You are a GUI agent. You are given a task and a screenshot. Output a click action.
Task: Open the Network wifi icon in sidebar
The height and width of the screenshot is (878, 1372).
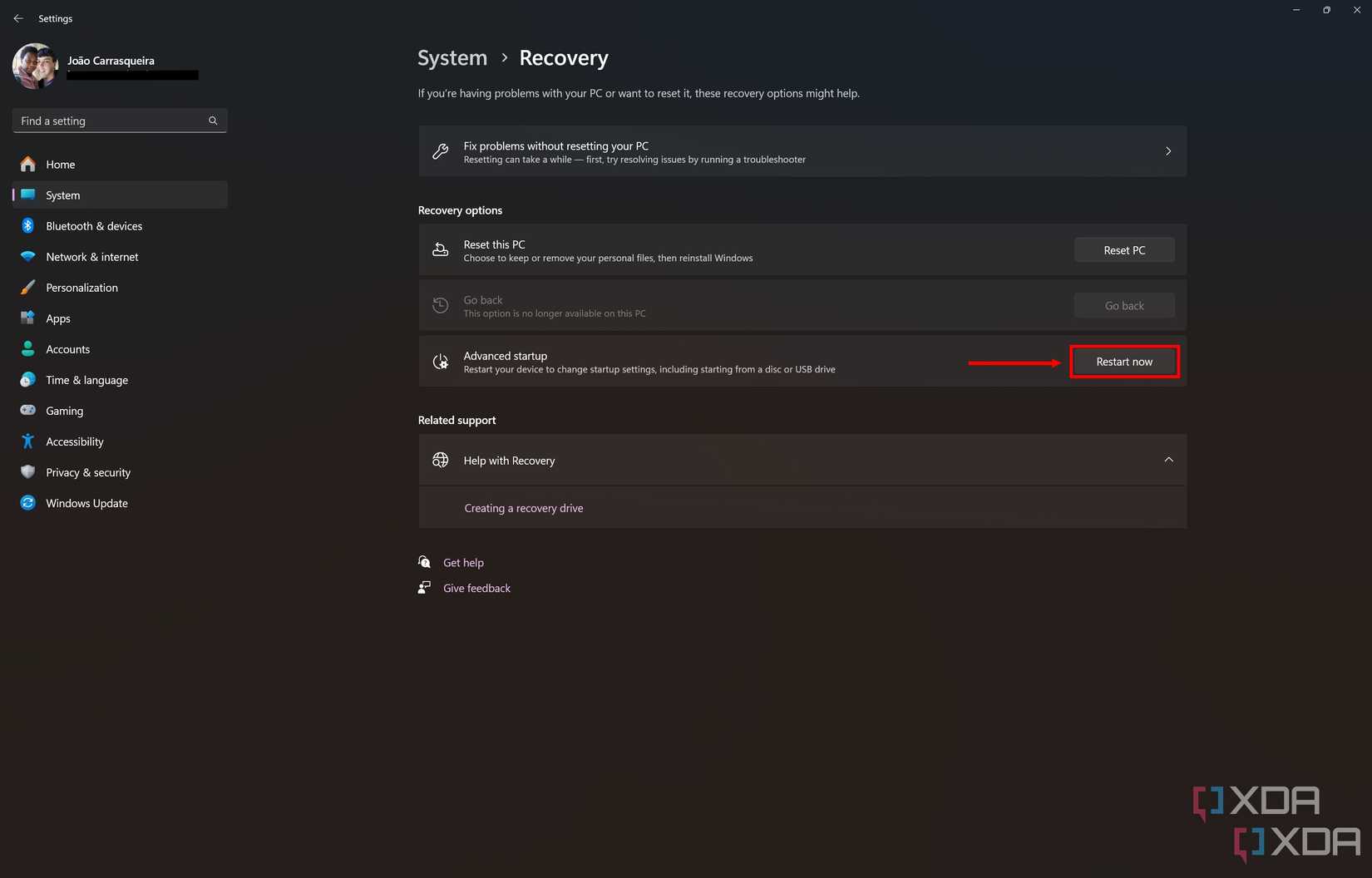coord(28,256)
